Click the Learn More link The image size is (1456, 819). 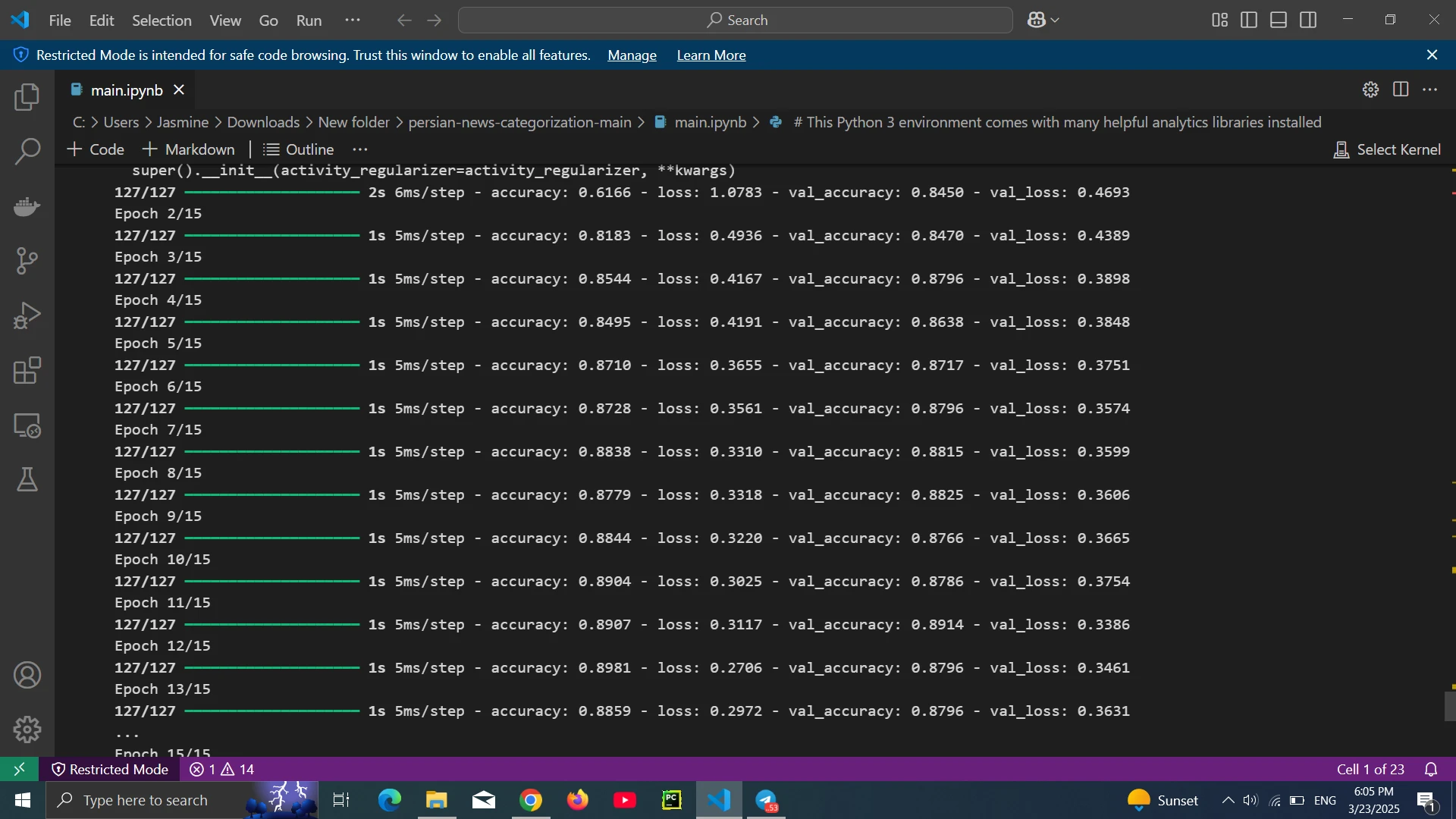[x=711, y=55]
